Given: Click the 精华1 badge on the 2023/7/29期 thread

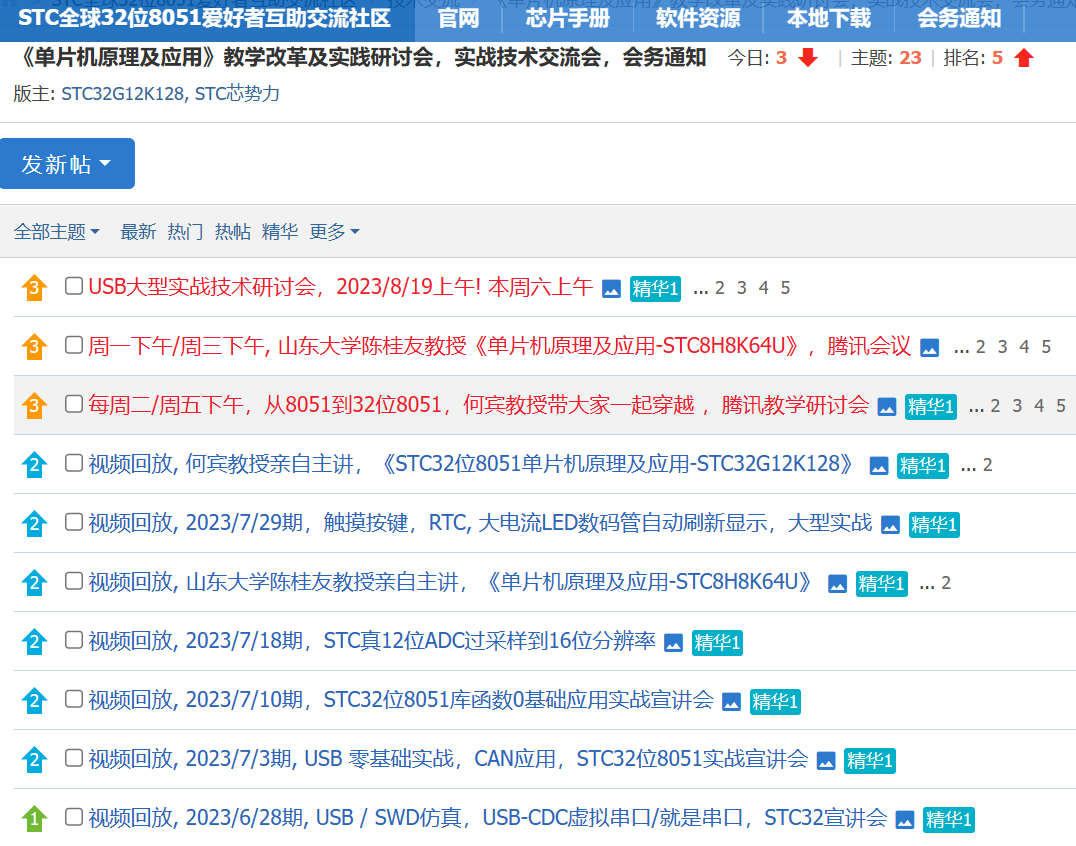Looking at the screenshot, I should (934, 525).
